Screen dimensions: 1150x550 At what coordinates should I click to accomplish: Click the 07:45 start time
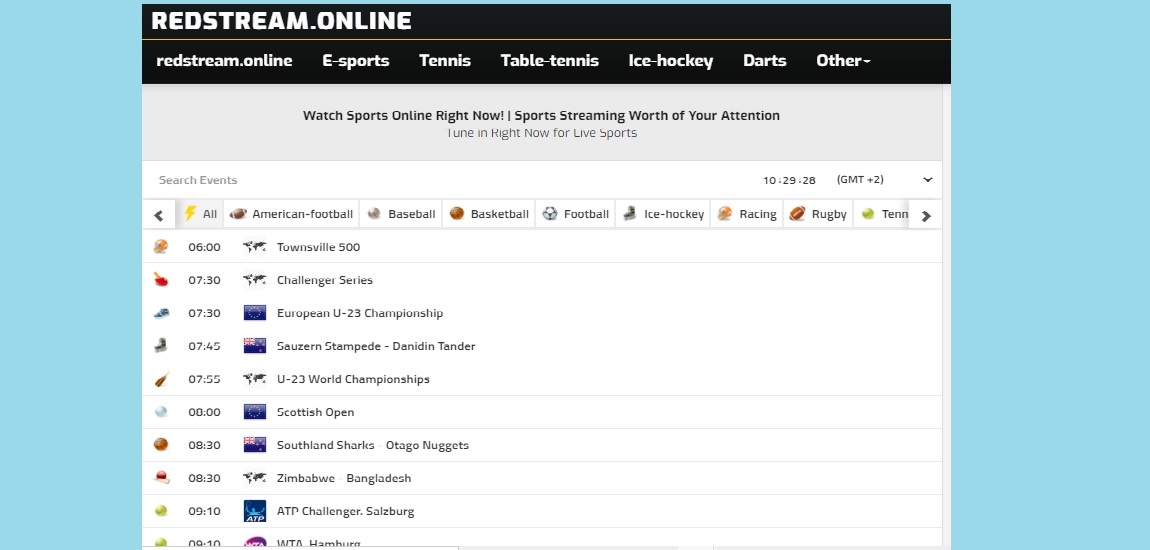(204, 346)
